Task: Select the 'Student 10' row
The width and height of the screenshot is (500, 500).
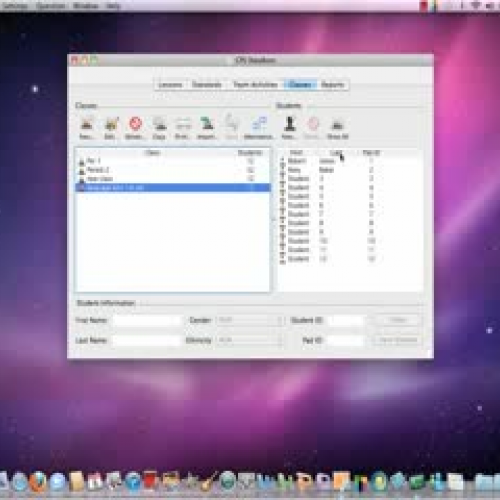Action: tap(350, 241)
